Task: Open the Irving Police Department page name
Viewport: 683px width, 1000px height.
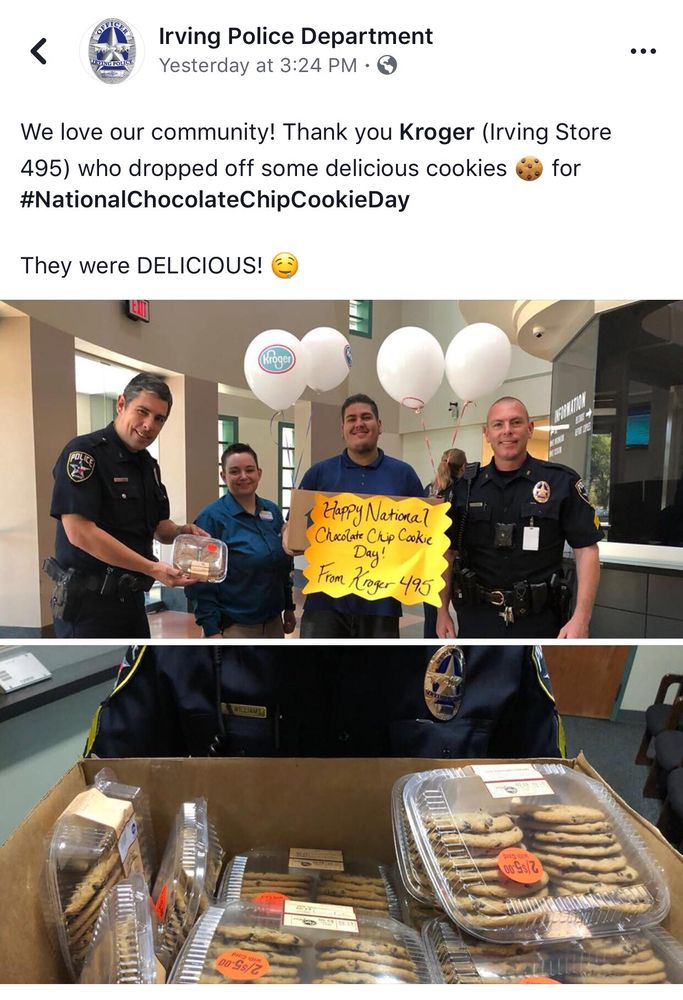Action: tap(295, 36)
